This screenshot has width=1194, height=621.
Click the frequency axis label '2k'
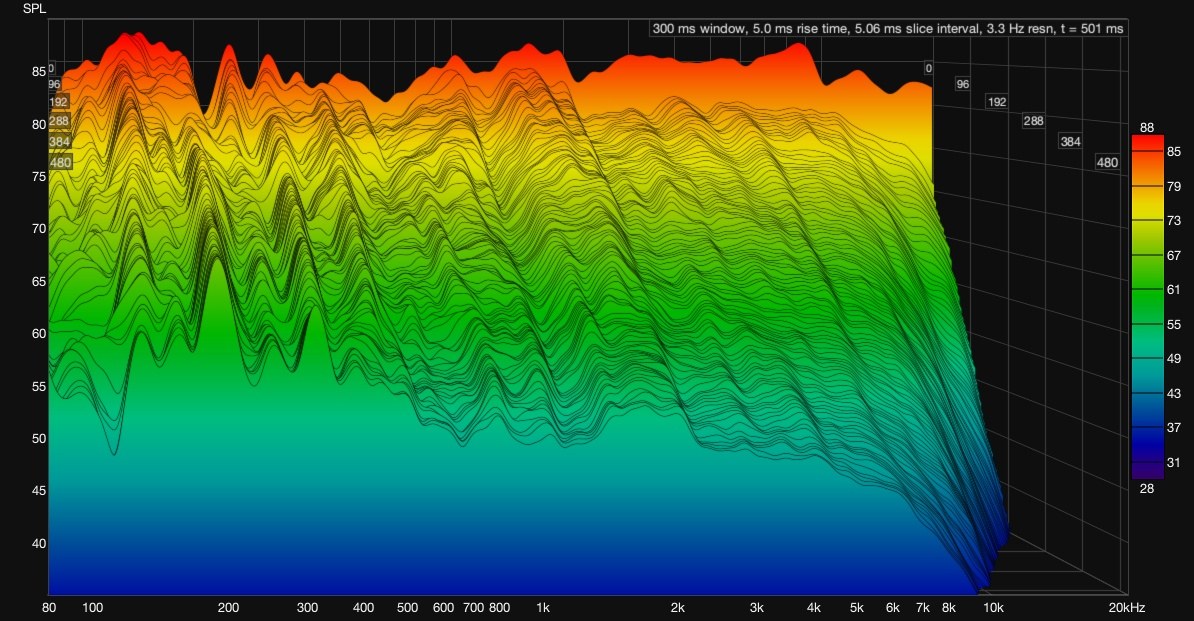(x=678, y=607)
